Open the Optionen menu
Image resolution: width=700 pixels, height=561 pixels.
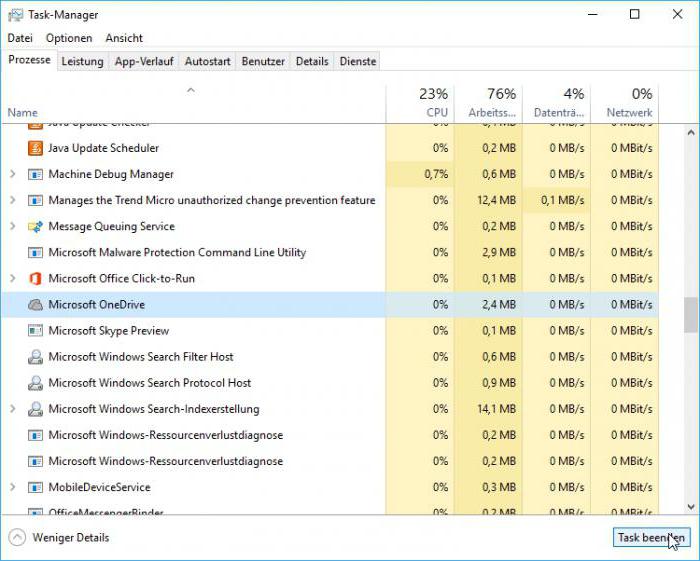tap(69, 38)
